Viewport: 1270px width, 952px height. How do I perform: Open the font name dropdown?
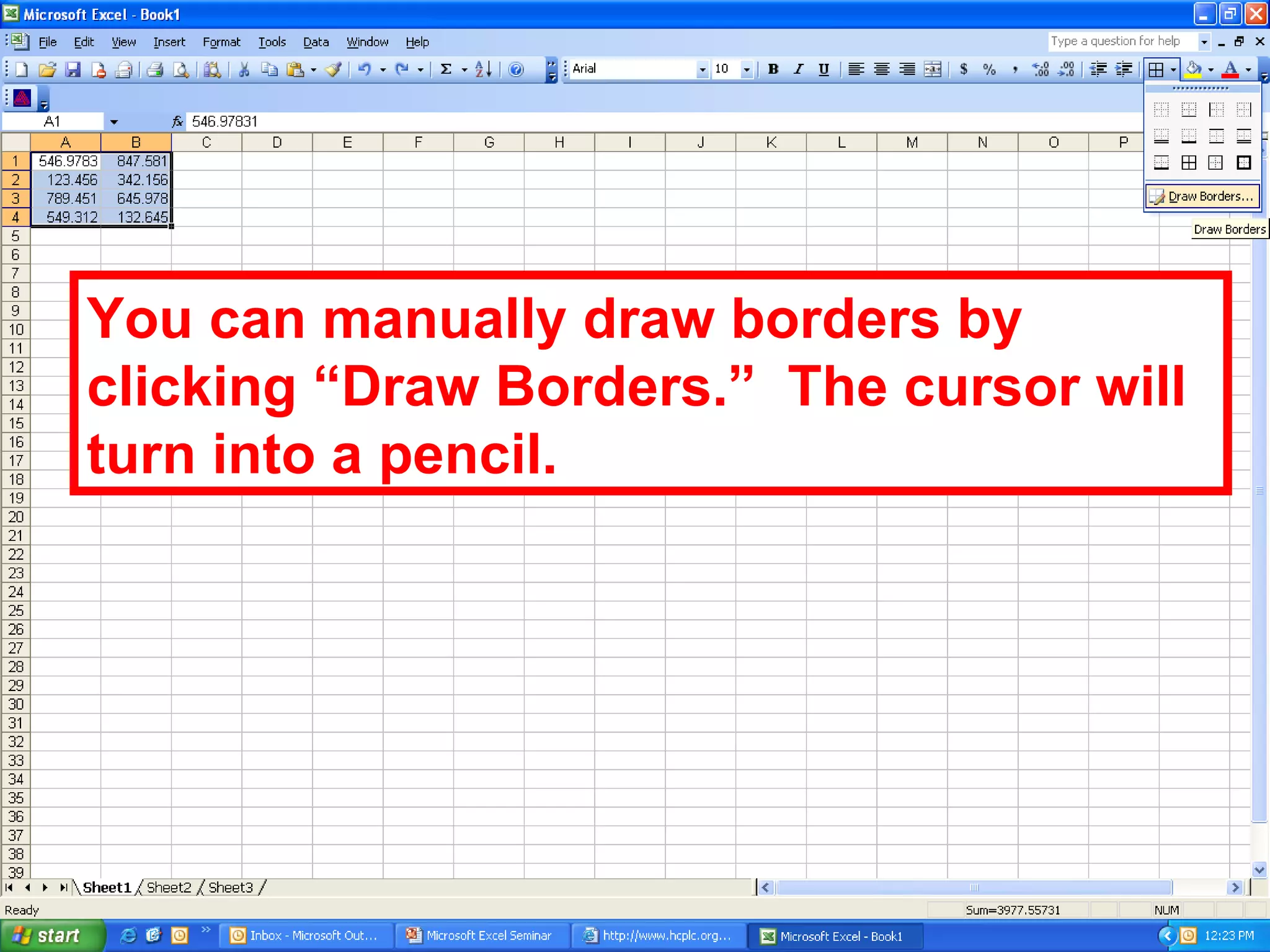(x=702, y=69)
